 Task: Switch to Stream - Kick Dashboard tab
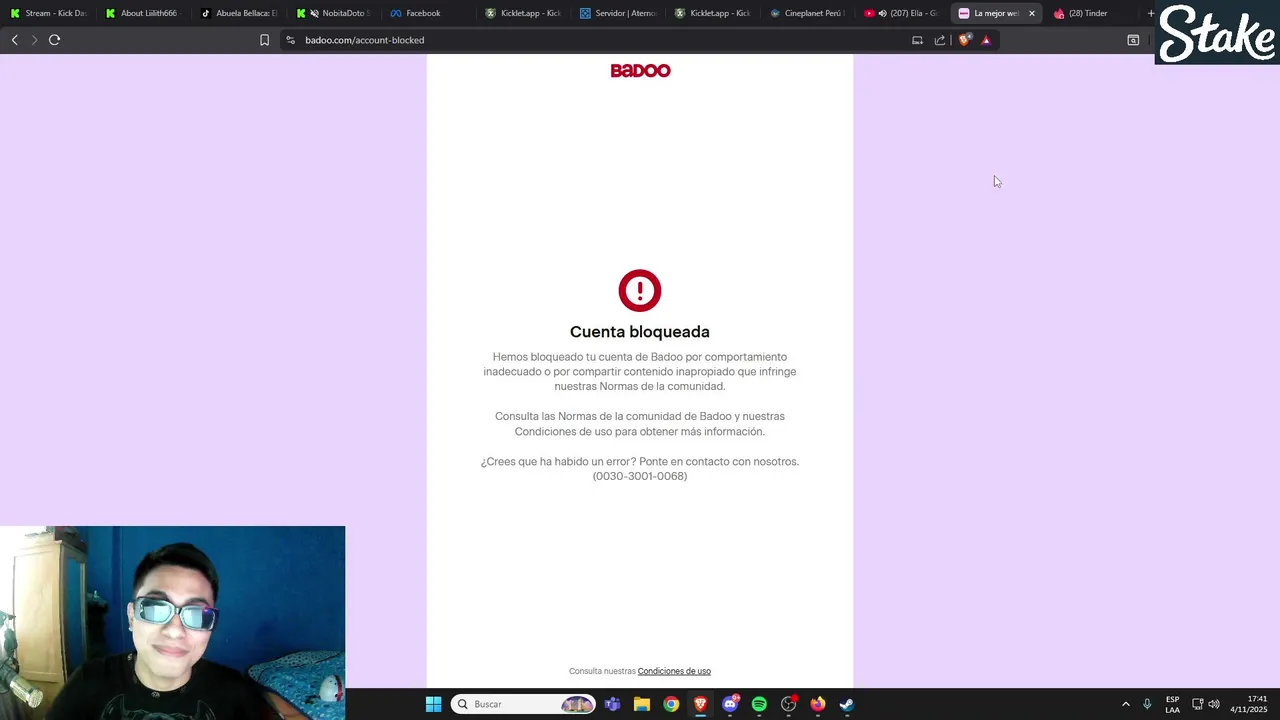48,13
